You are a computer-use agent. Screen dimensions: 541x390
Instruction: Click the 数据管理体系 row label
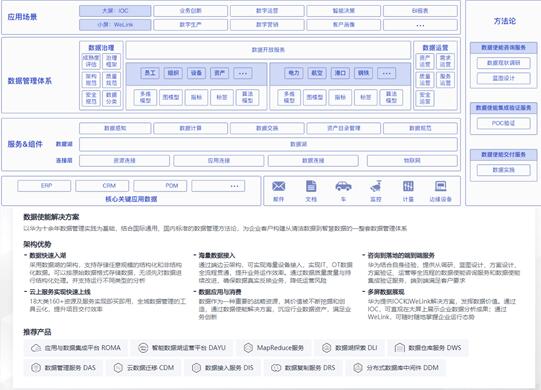(x=30, y=81)
